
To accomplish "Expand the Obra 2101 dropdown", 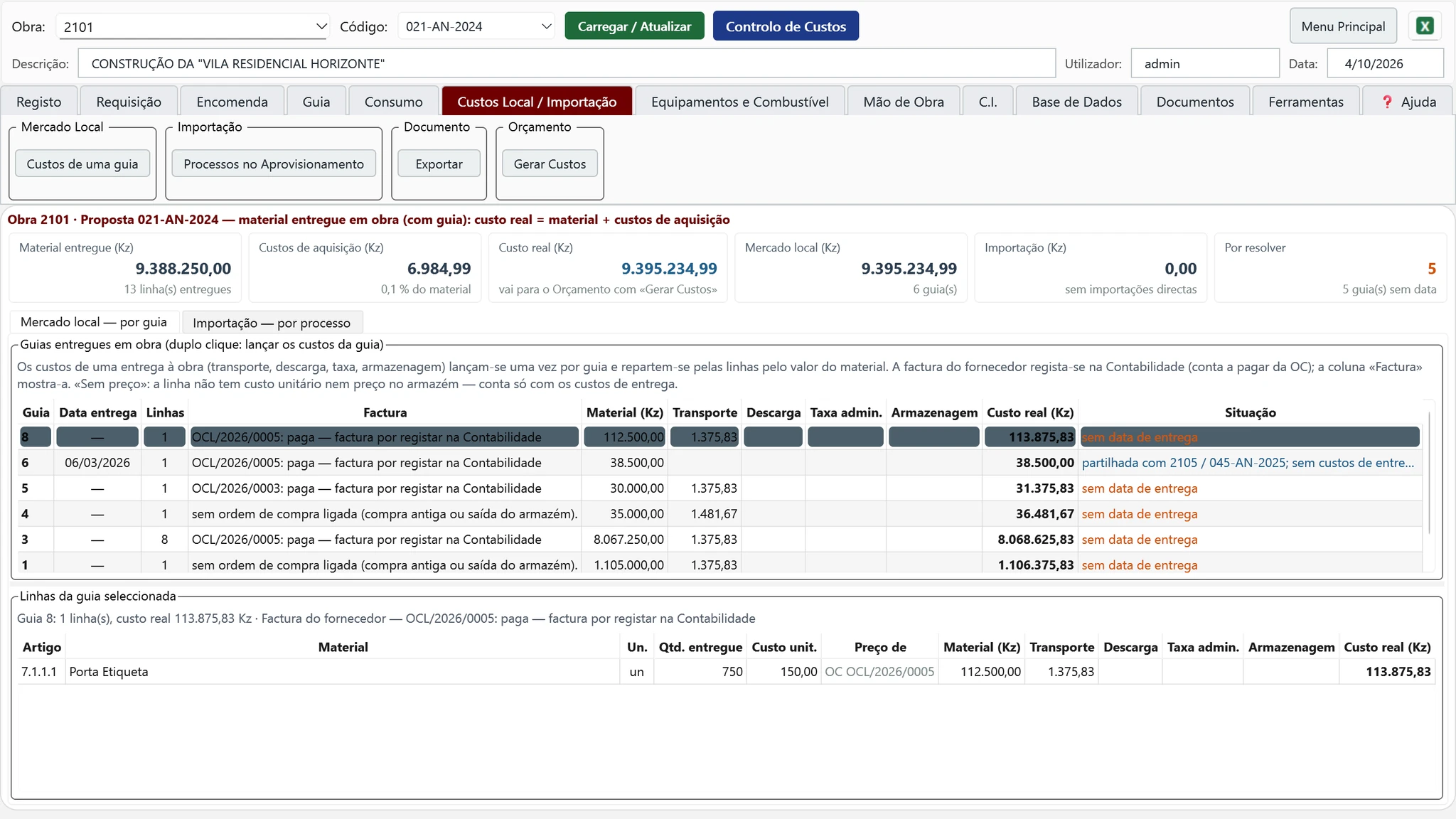I will pyautogui.click(x=192, y=27).
